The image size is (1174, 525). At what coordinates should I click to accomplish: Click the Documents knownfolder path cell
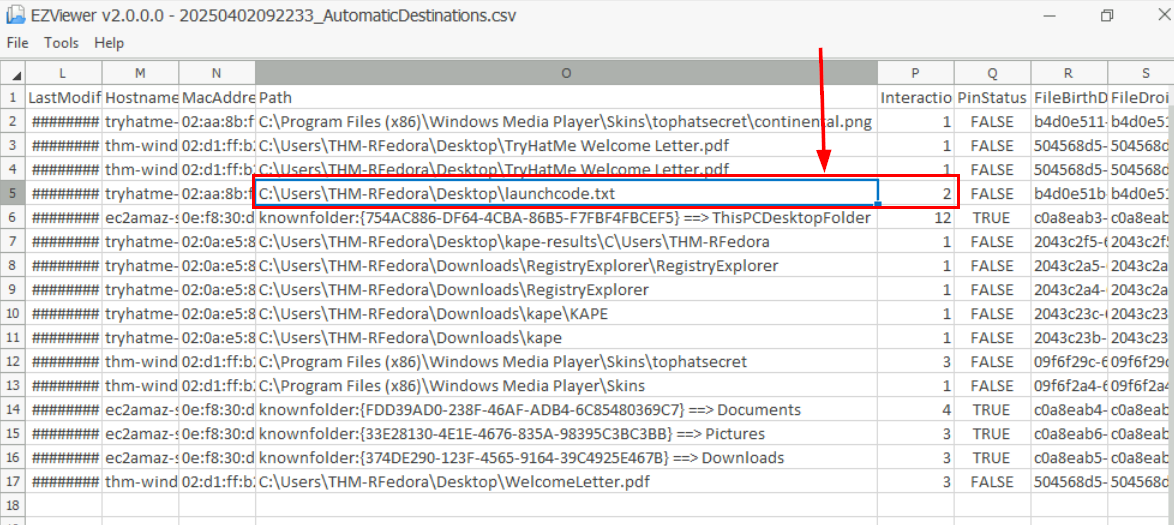(x=566, y=410)
